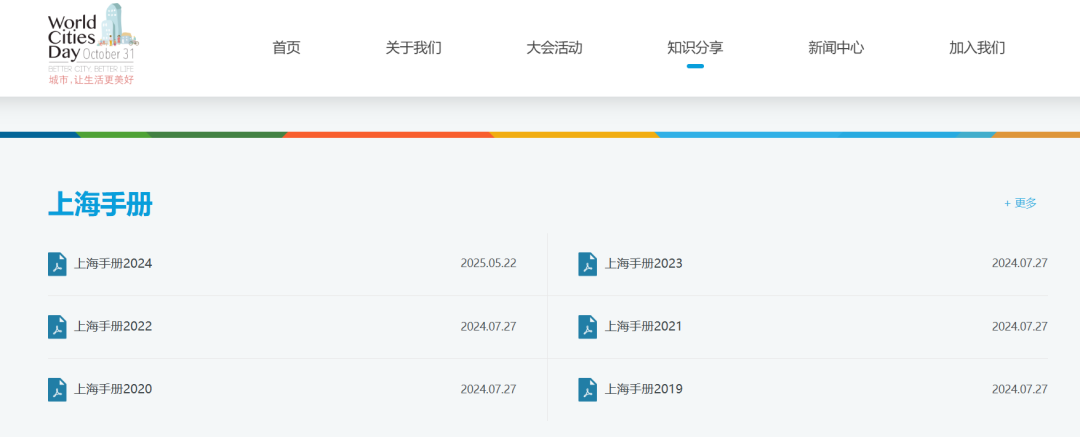This screenshot has height=437, width=1080.
Task: Click the World Cities Day logo
Action: tap(92, 45)
